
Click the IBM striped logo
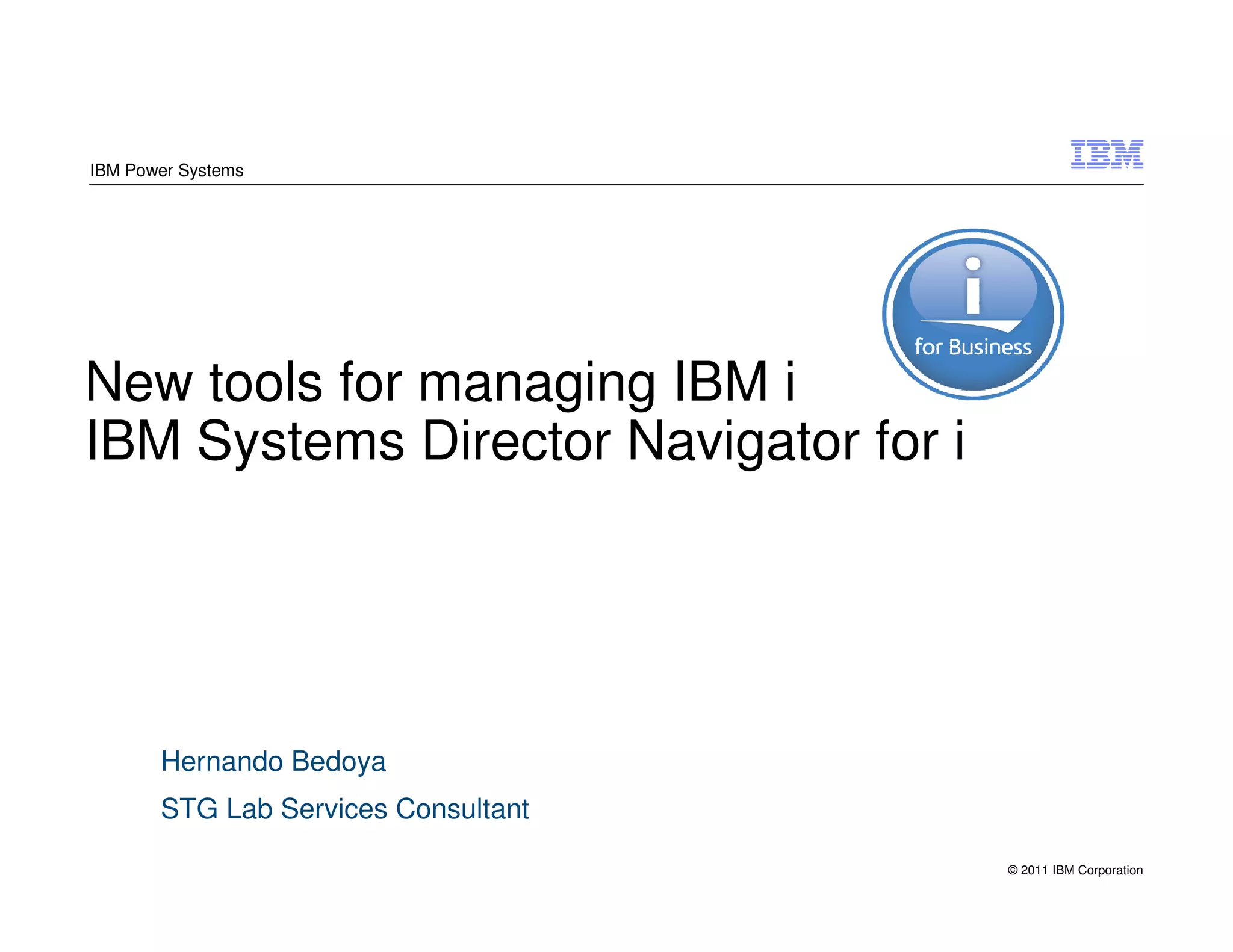coord(1107,154)
